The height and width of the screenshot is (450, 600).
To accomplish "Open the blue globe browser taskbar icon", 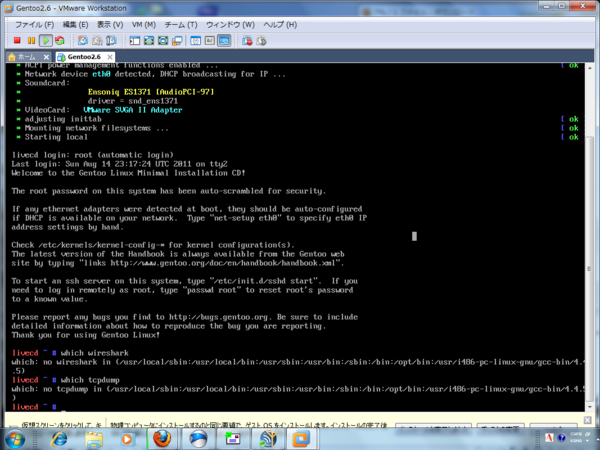I will tap(198, 439).
